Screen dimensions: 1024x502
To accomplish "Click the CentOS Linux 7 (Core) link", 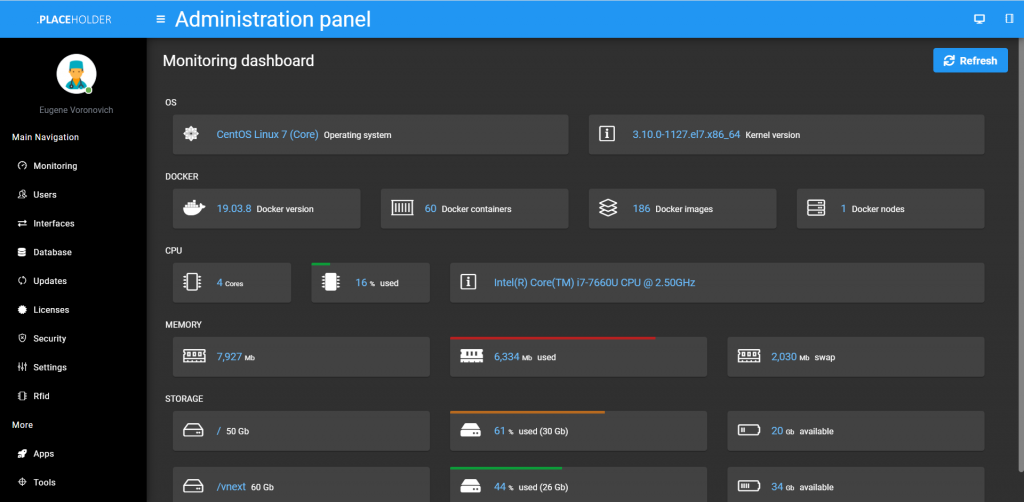I will pos(267,134).
